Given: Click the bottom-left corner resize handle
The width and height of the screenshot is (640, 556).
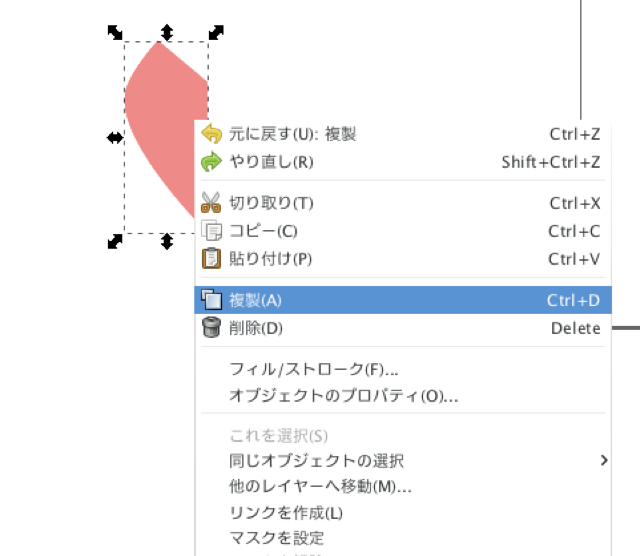Looking at the screenshot, I should [x=115, y=241].
